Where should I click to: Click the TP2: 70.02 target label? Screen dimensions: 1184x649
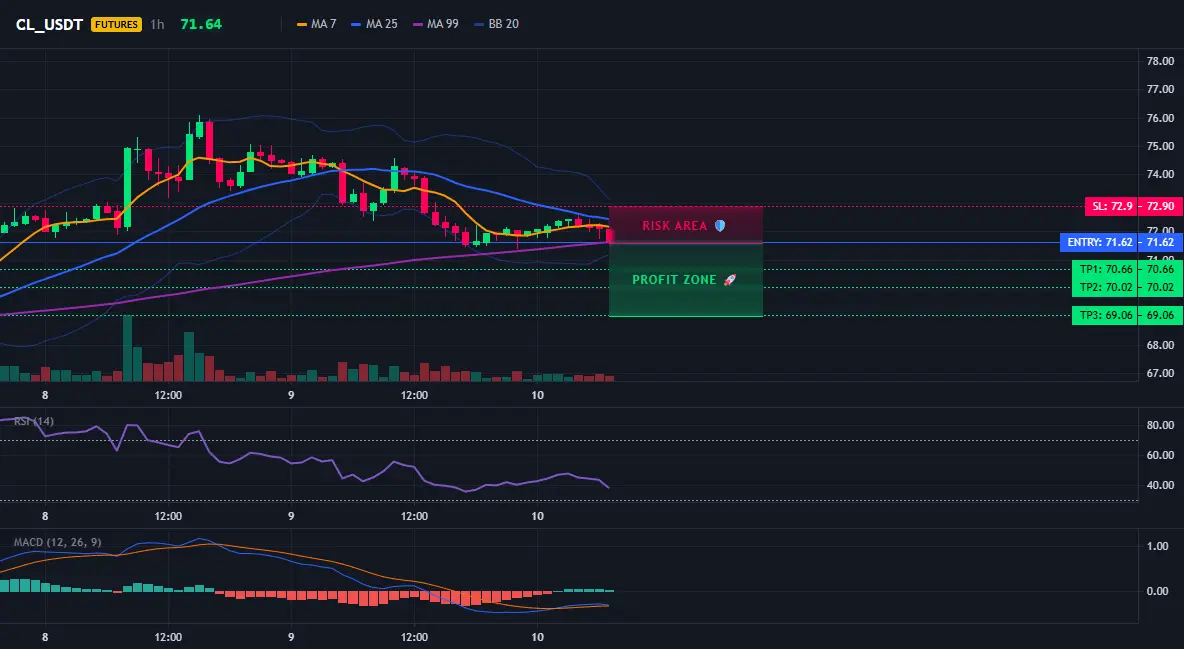pyautogui.click(x=1105, y=287)
